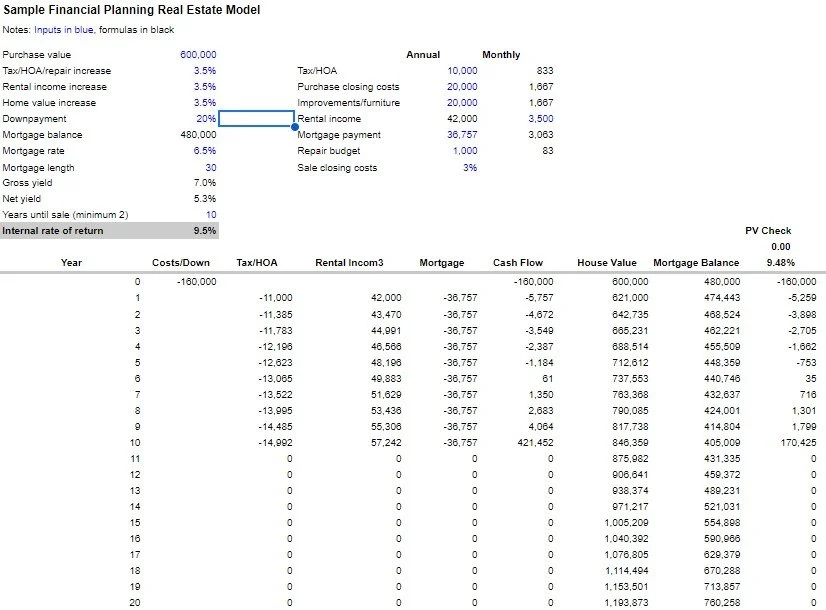Click year 4 house value 688,514
Viewport: 826px width, 610px height.
tap(630, 347)
